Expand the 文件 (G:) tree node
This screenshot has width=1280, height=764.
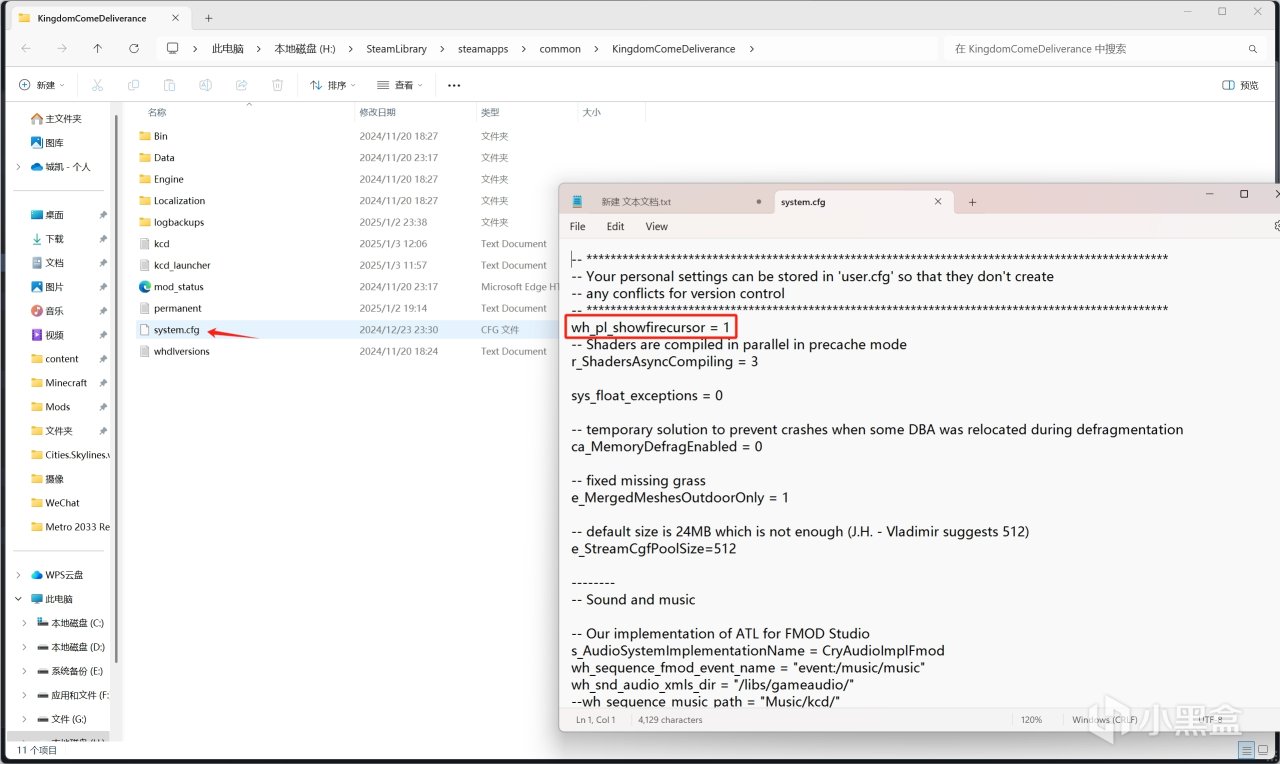(25, 719)
